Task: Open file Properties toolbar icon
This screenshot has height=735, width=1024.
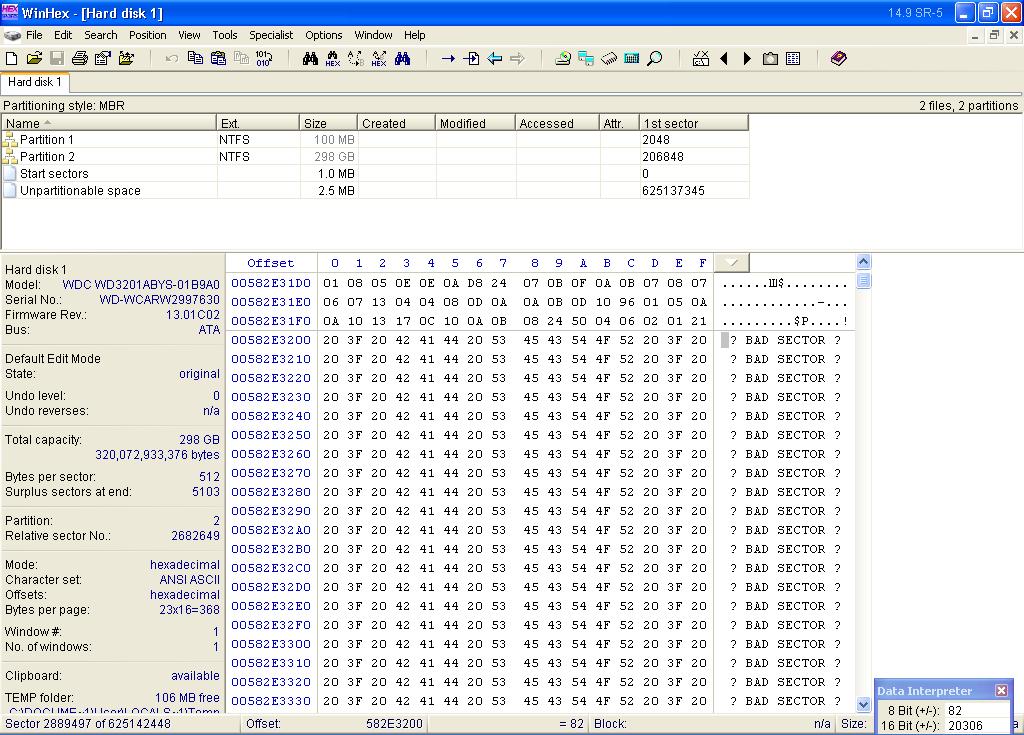Action: click(x=103, y=59)
